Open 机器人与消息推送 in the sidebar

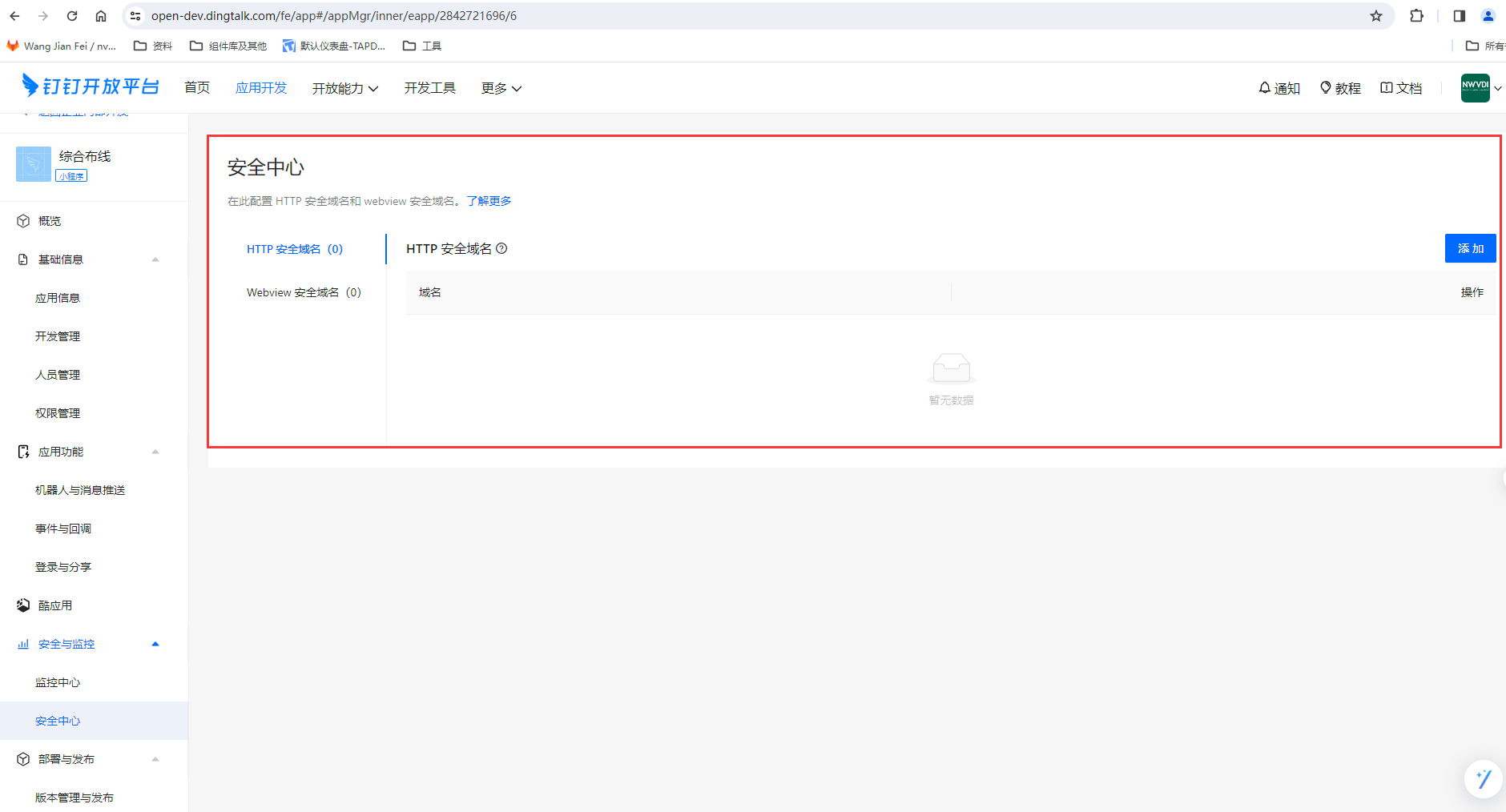[80, 490]
